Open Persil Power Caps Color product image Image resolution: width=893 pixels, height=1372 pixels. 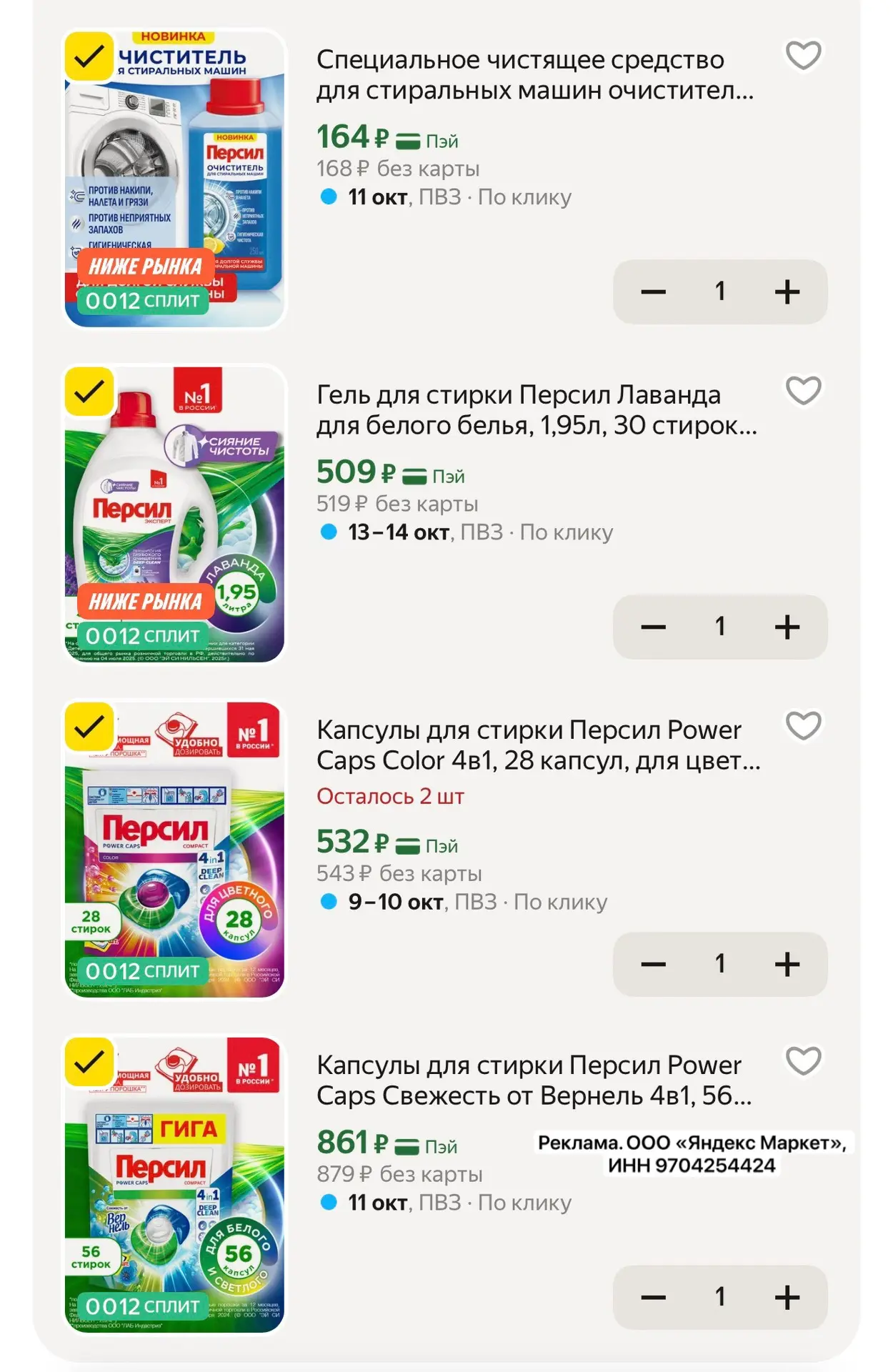point(174,850)
